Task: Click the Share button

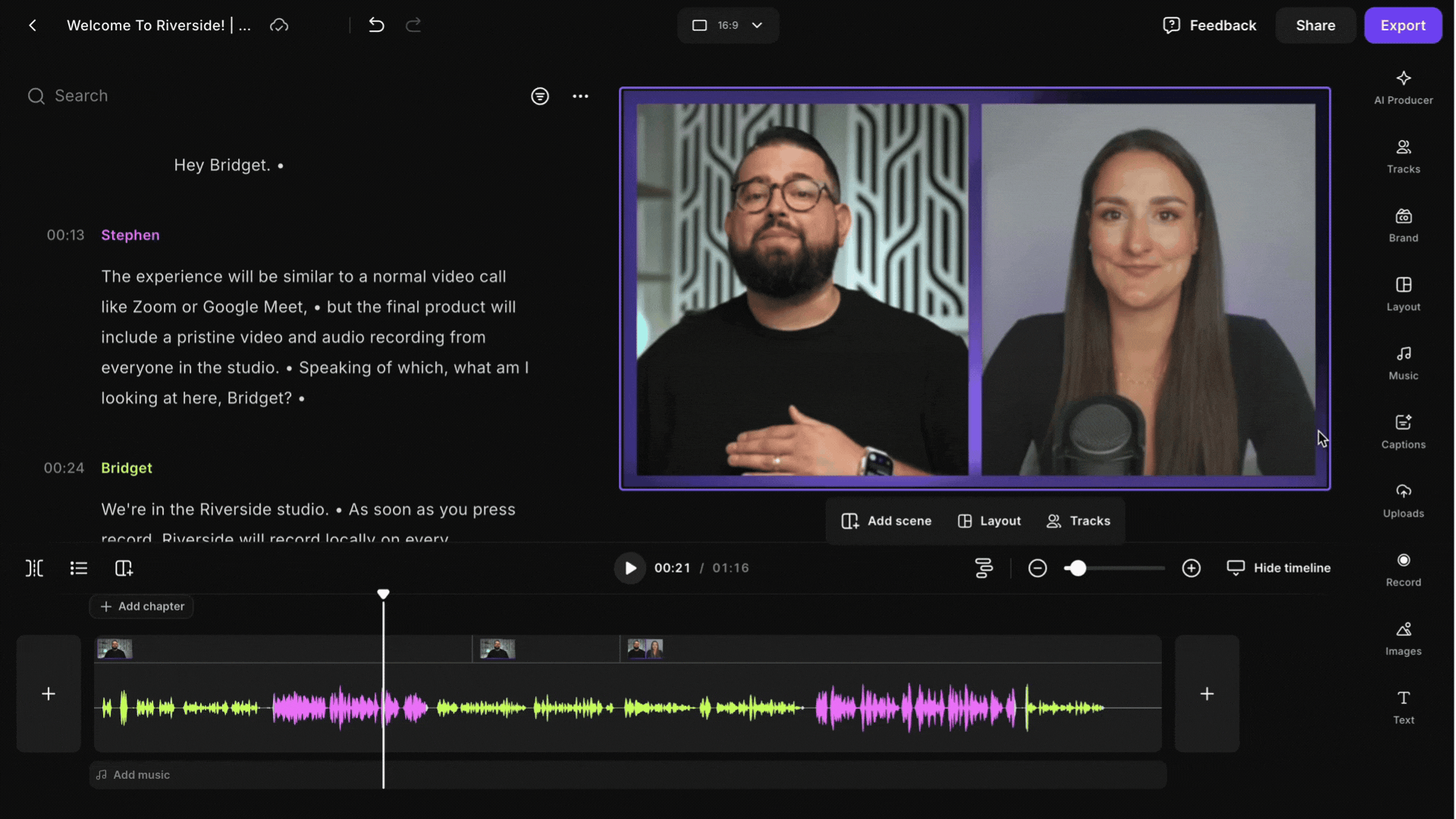Action: coord(1315,25)
